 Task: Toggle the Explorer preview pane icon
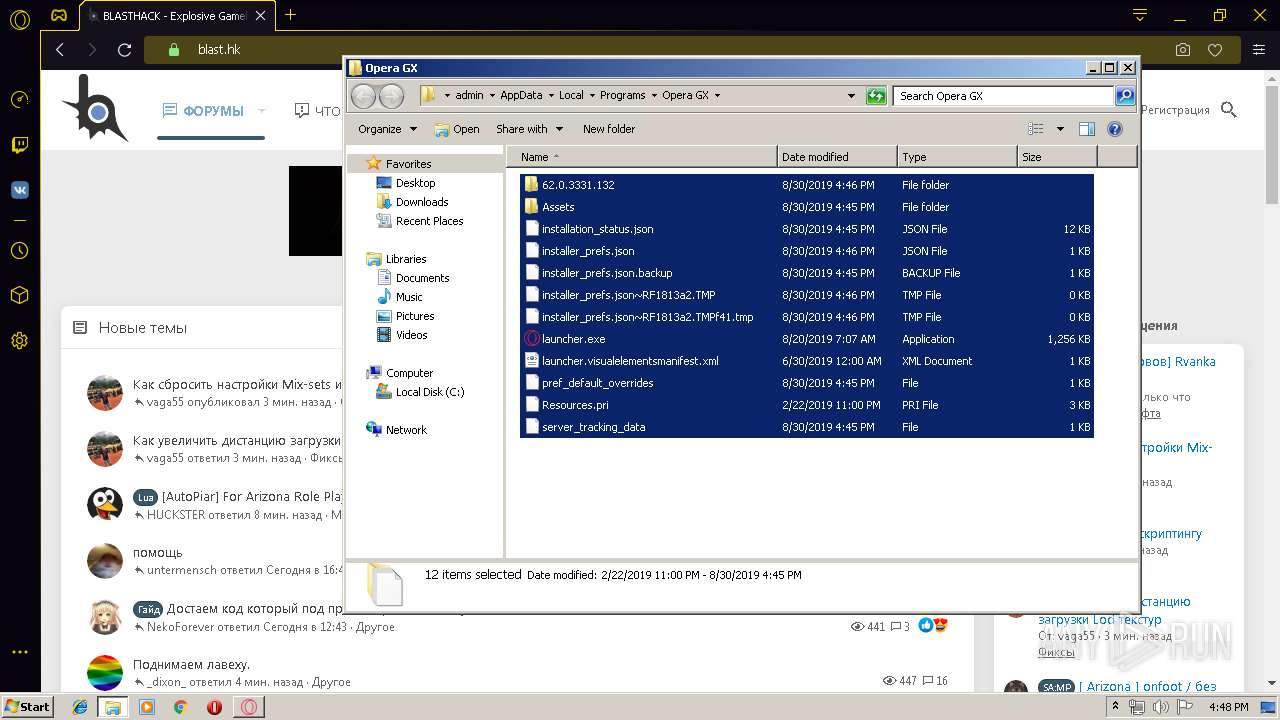click(1087, 129)
